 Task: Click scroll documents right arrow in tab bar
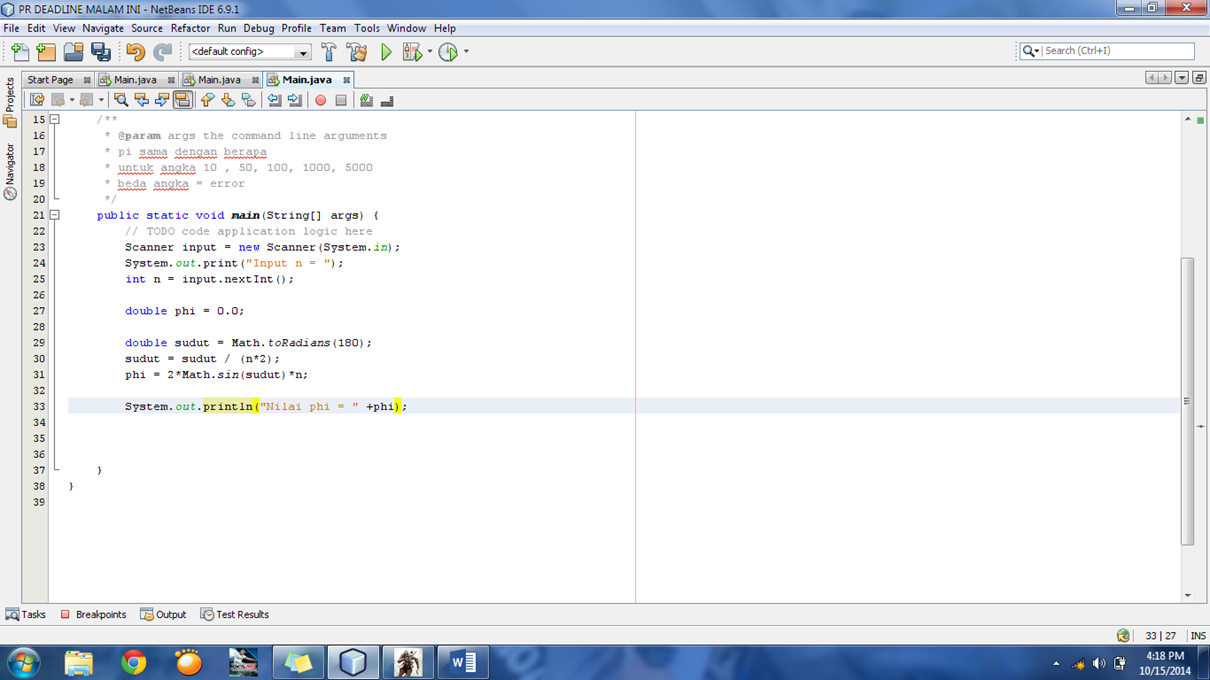coord(1165,78)
